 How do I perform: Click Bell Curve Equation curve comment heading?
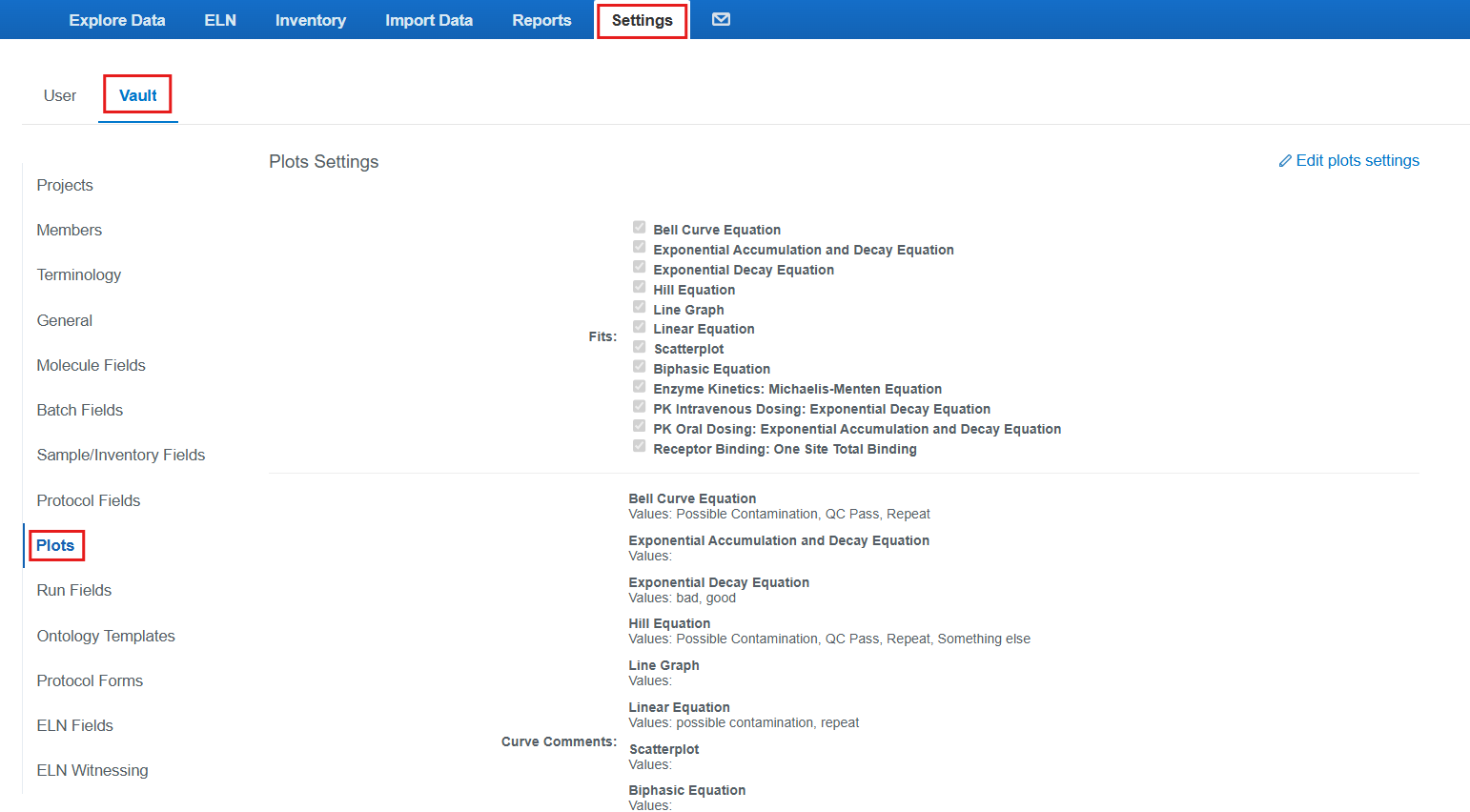pos(692,498)
